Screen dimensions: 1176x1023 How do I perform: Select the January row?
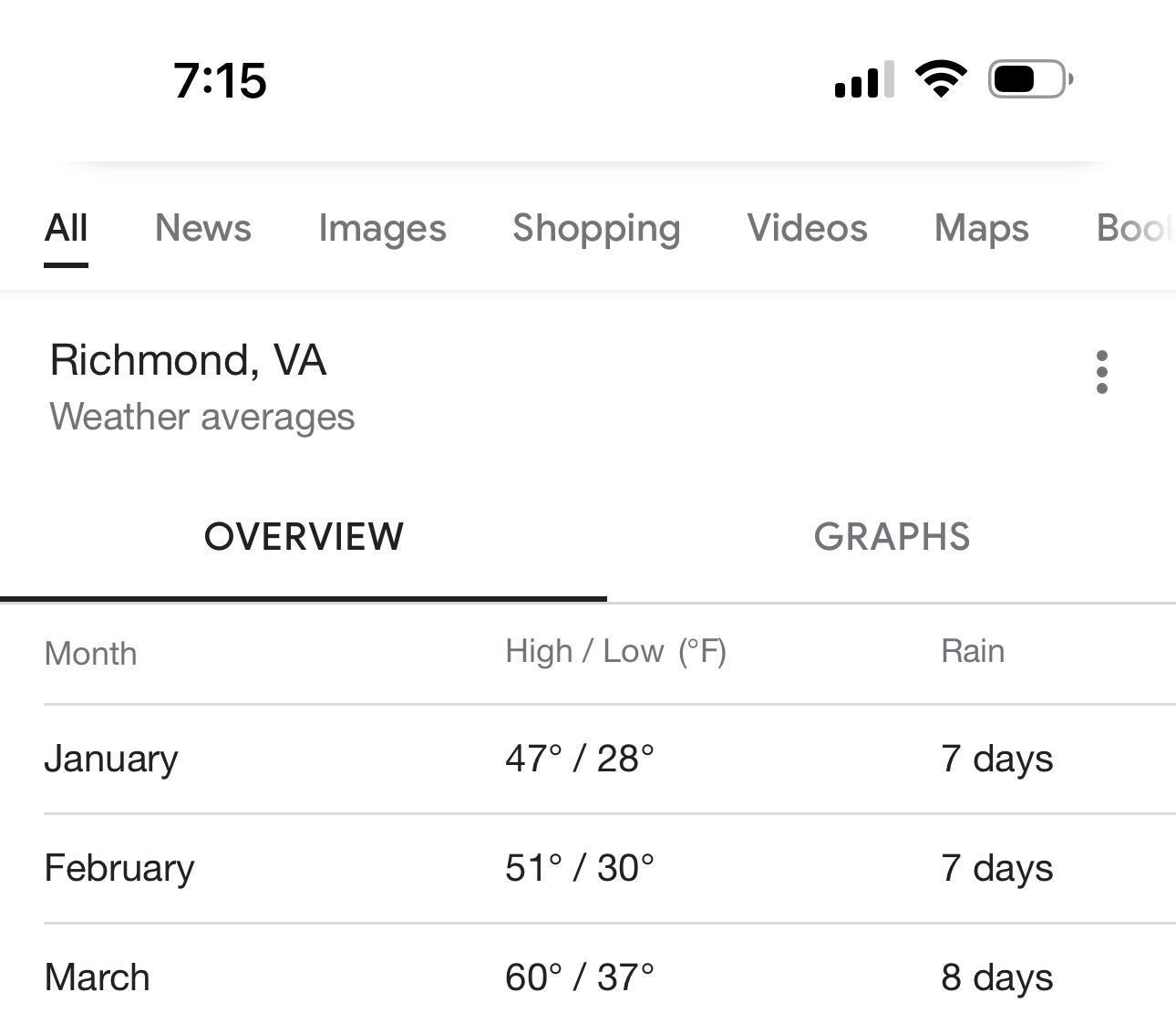pos(609,759)
